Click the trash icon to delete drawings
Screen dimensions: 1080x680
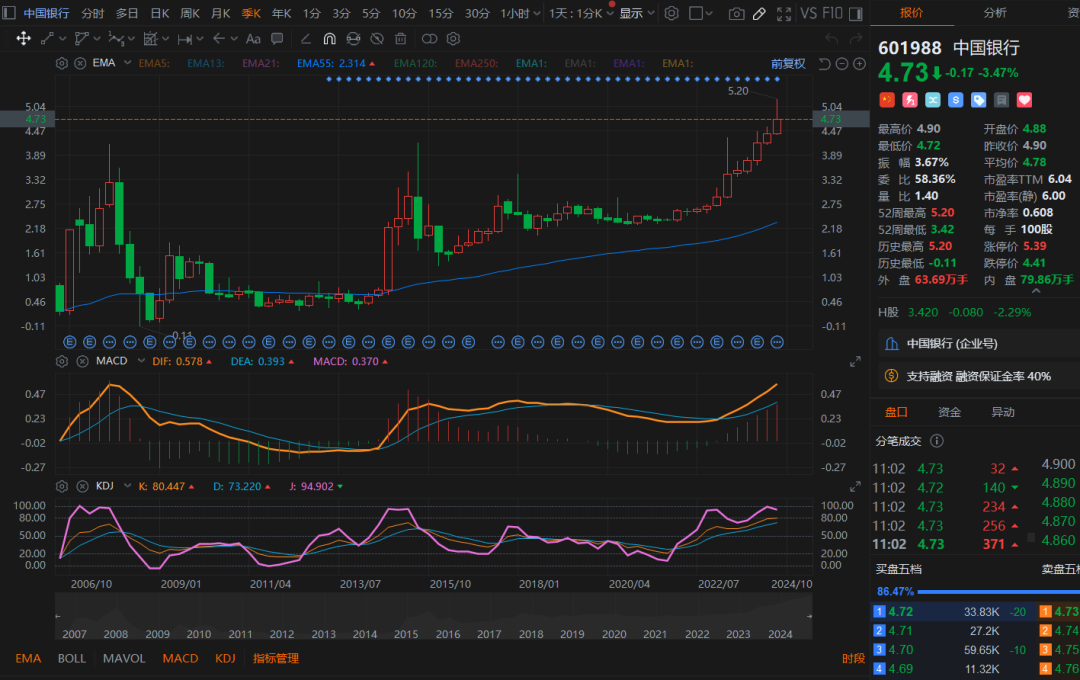400,38
